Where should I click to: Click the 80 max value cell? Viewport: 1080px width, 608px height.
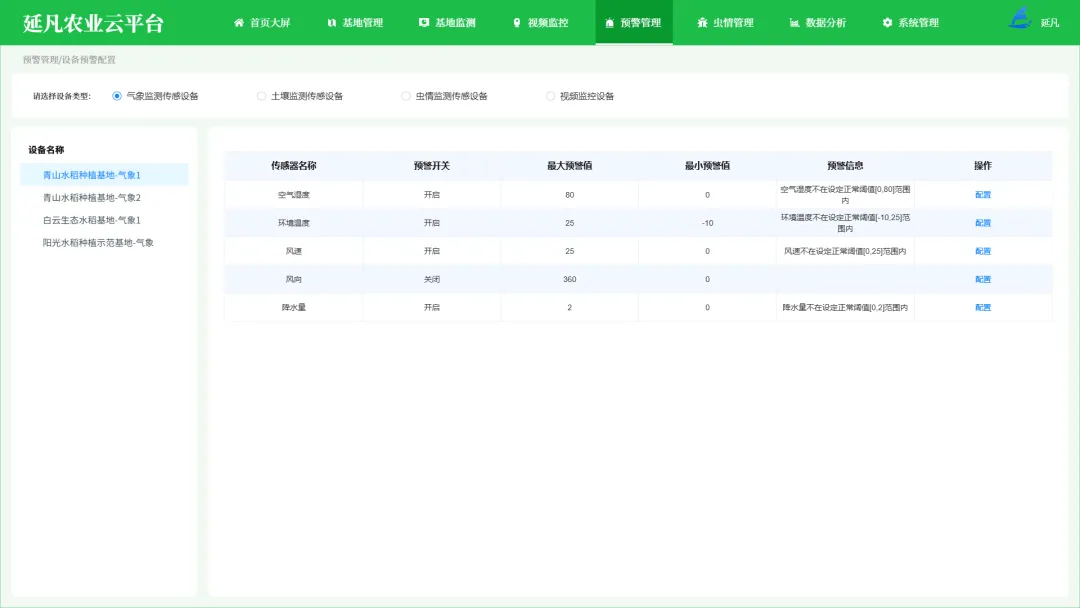coord(570,195)
